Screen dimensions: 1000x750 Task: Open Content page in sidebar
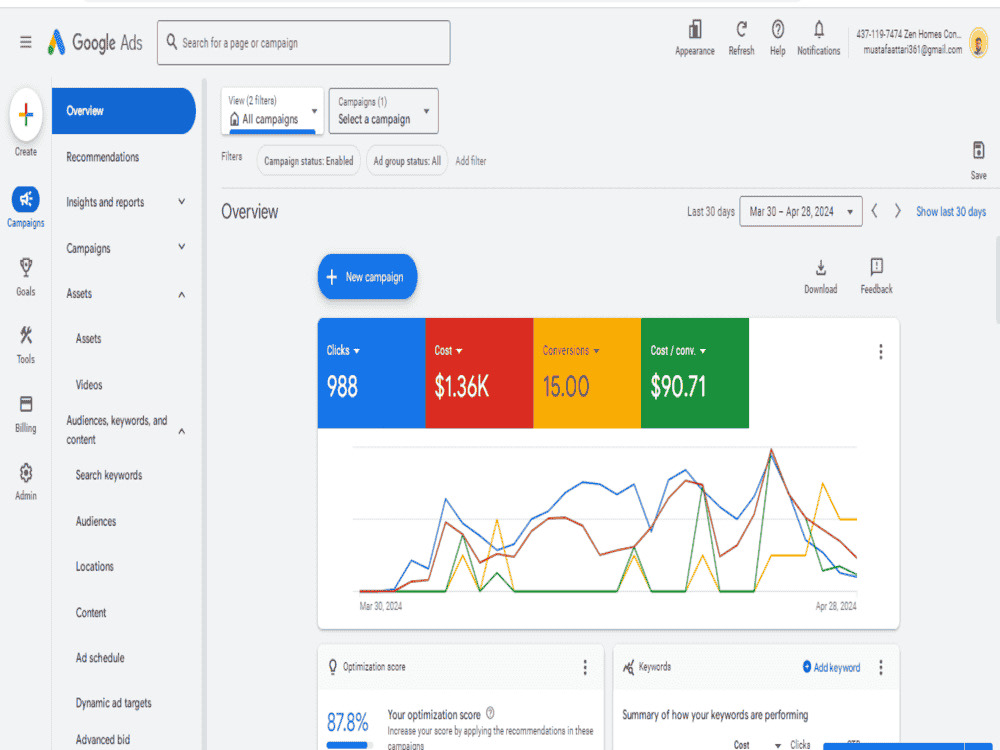pyautogui.click(x=91, y=612)
